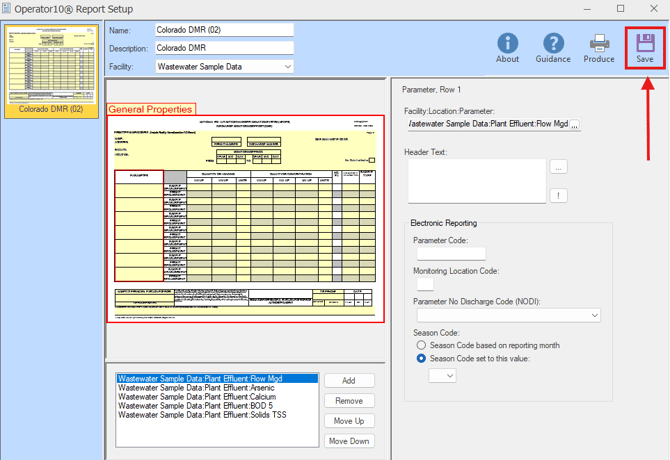This screenshot has height=460, width=670.
Task: Click the exclamation button beside Header Text
Action: pos(559,196)
